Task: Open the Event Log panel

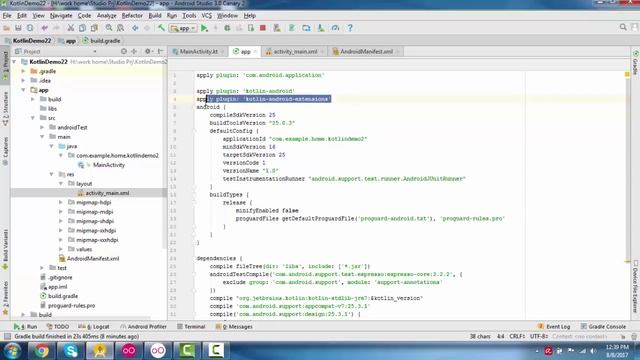Action: tap(554, 327)
